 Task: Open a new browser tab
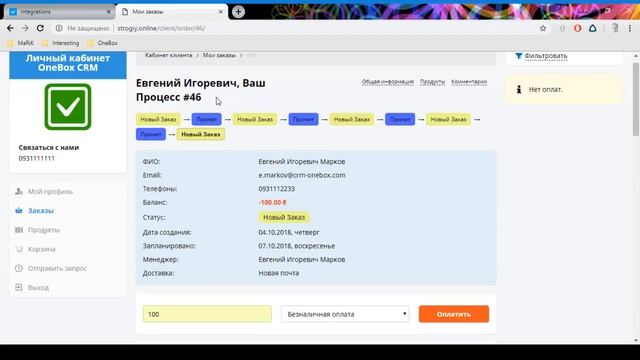[x=238, y=11]
